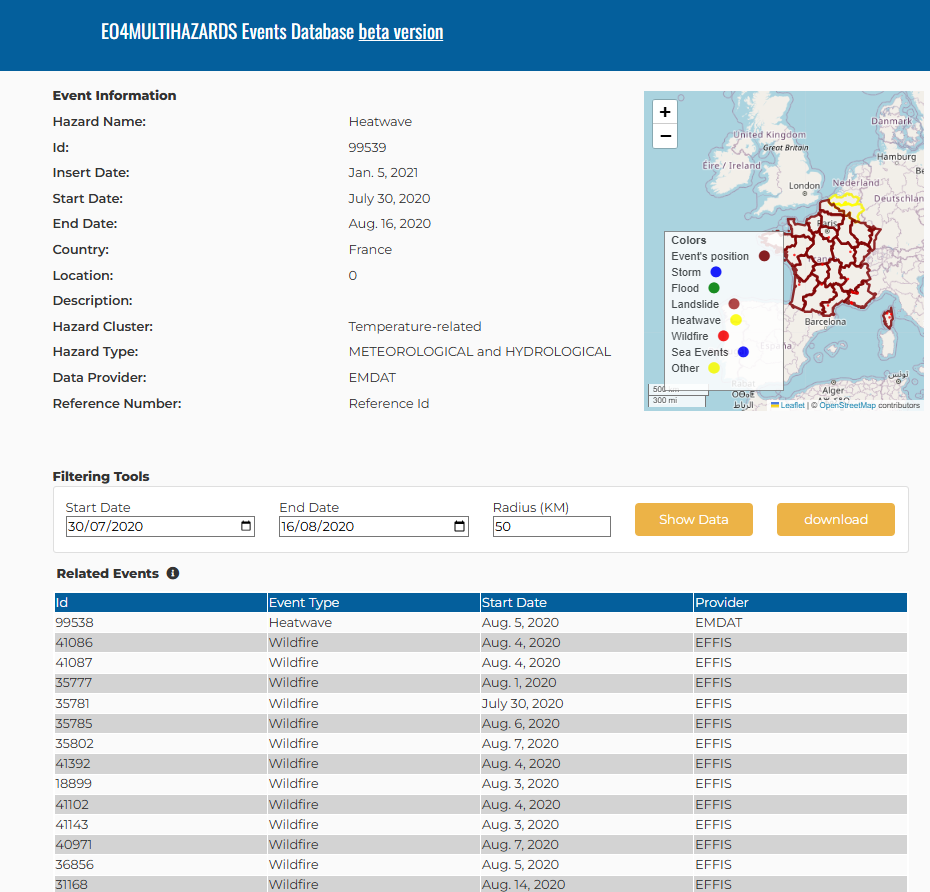Open the OpenStreetMap attribution link

pos(847,406)
